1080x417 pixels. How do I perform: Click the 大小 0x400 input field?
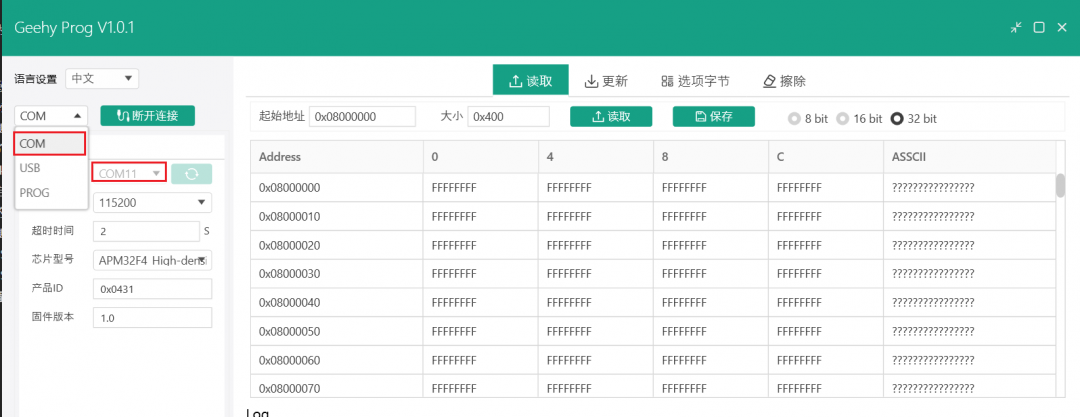click(x=508, y=116)
